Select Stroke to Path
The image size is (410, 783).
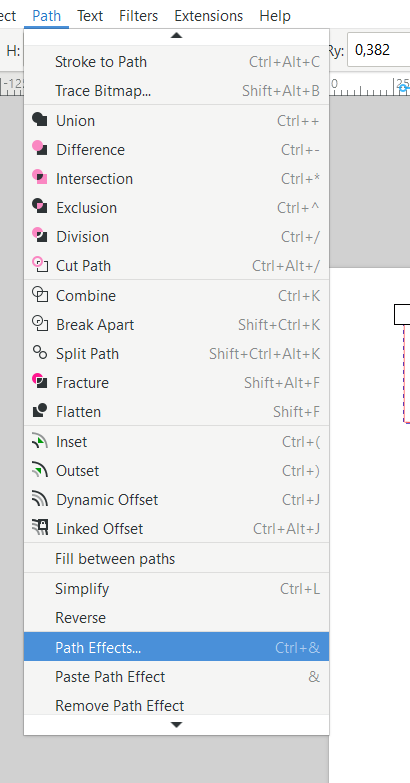(176, 61)
